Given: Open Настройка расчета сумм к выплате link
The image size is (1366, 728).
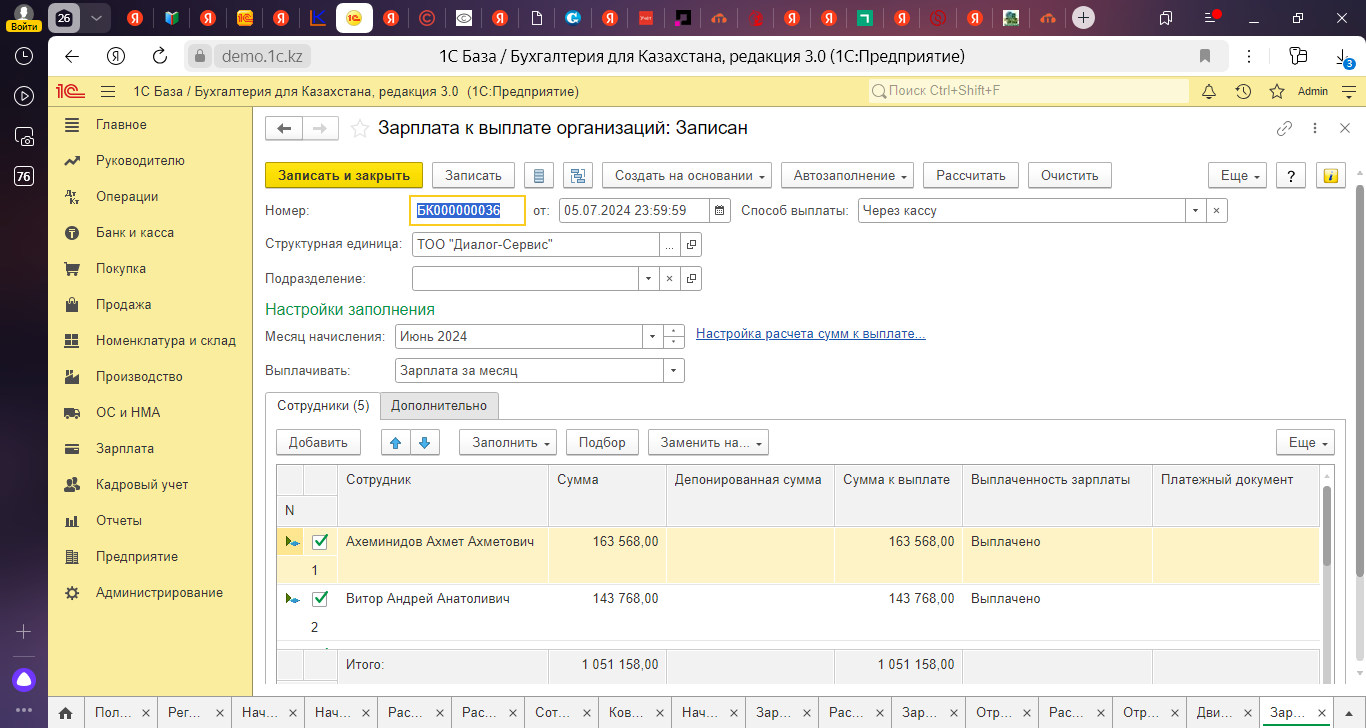Looking at the screenshot, I should tap(810, 334).
